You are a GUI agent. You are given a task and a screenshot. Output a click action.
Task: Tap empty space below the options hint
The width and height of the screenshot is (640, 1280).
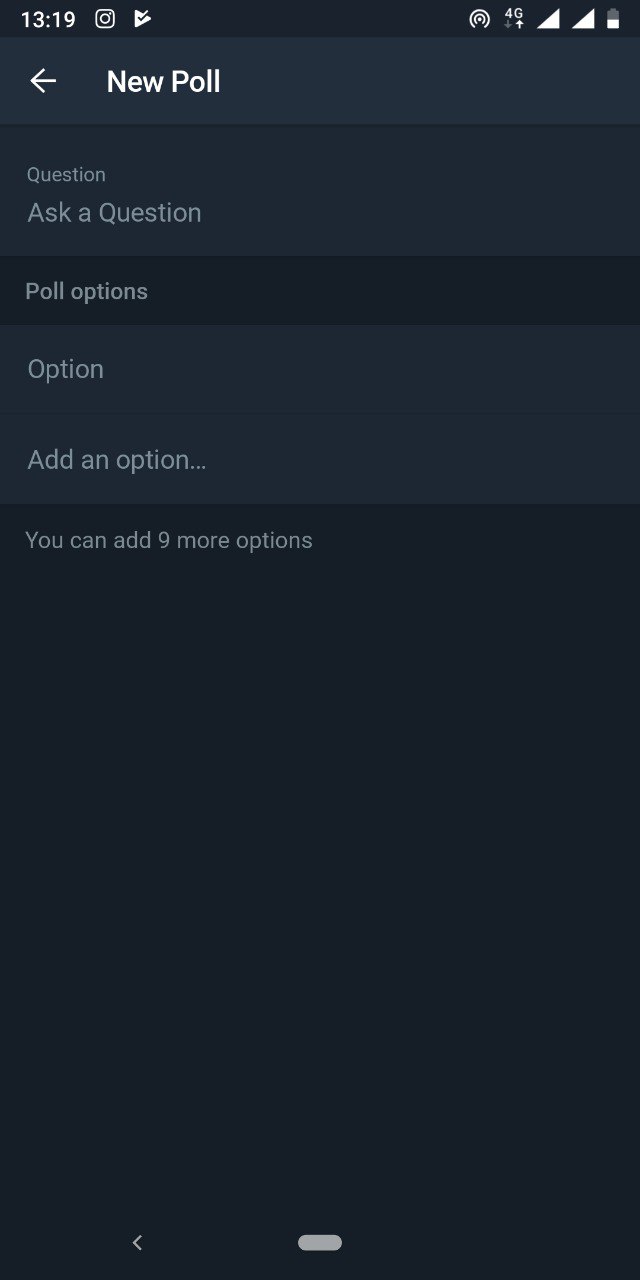click(320, 850)
